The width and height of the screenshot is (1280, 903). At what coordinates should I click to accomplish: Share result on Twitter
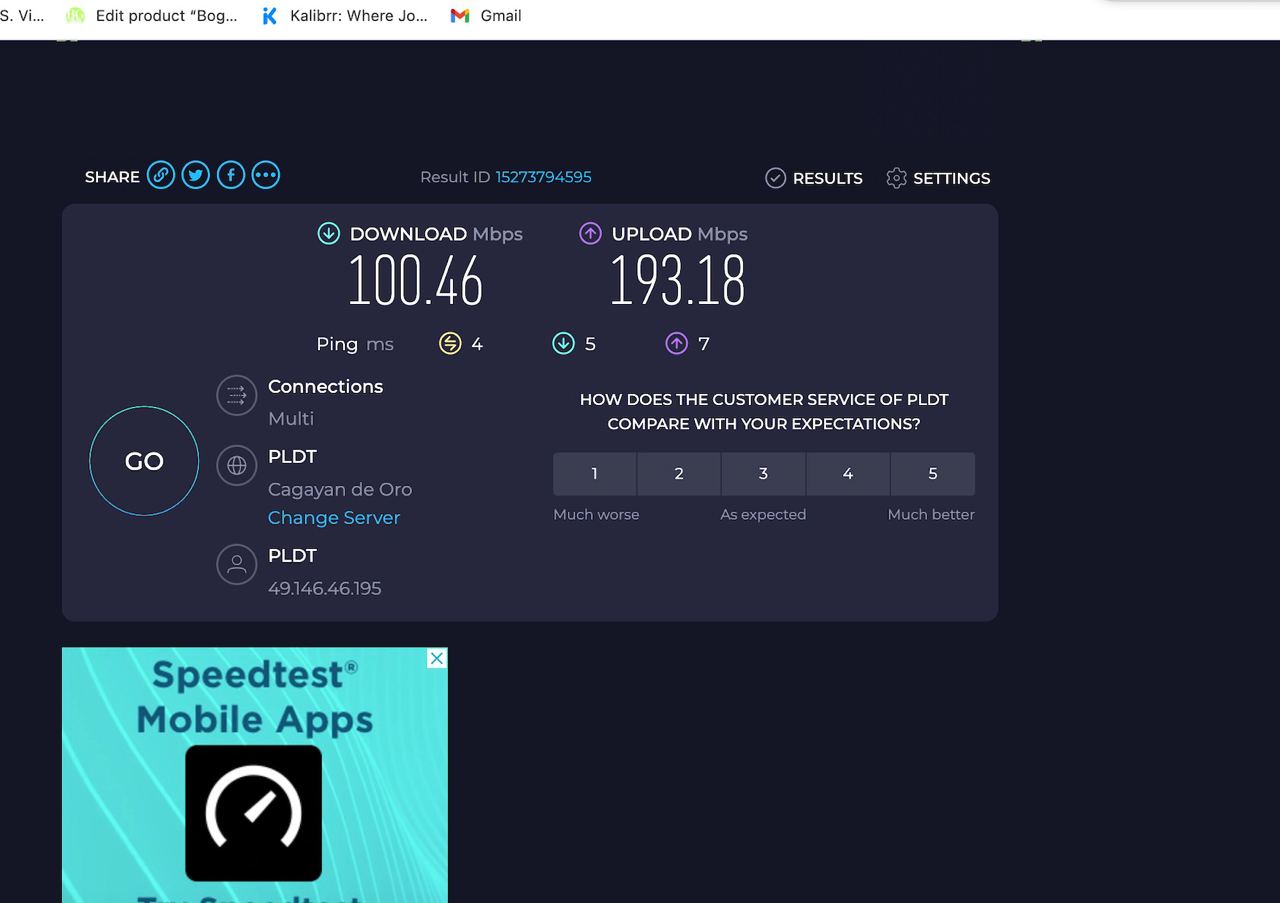point(196,176)
